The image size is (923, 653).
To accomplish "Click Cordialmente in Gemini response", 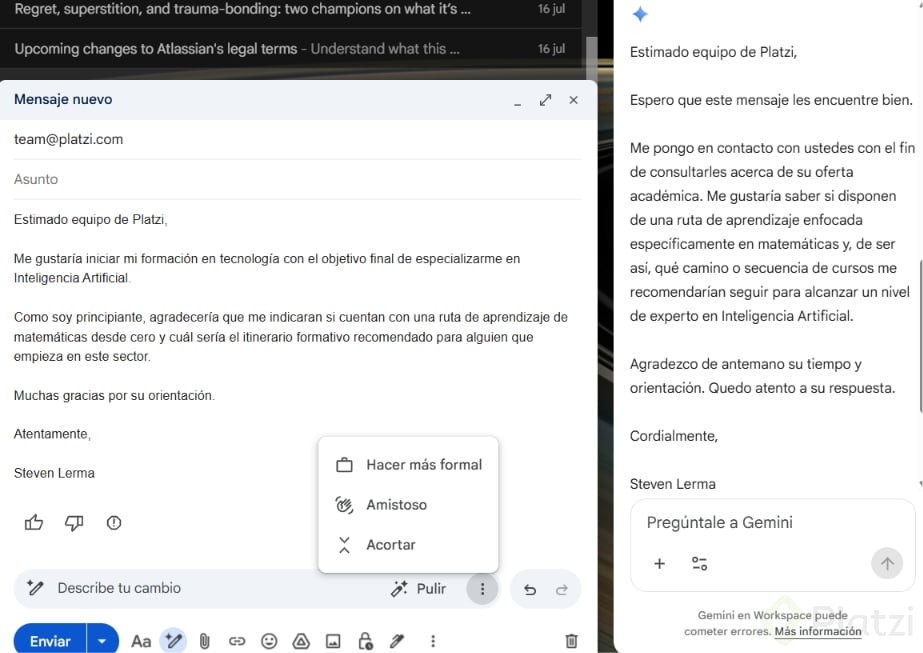I will coord(674,436).
